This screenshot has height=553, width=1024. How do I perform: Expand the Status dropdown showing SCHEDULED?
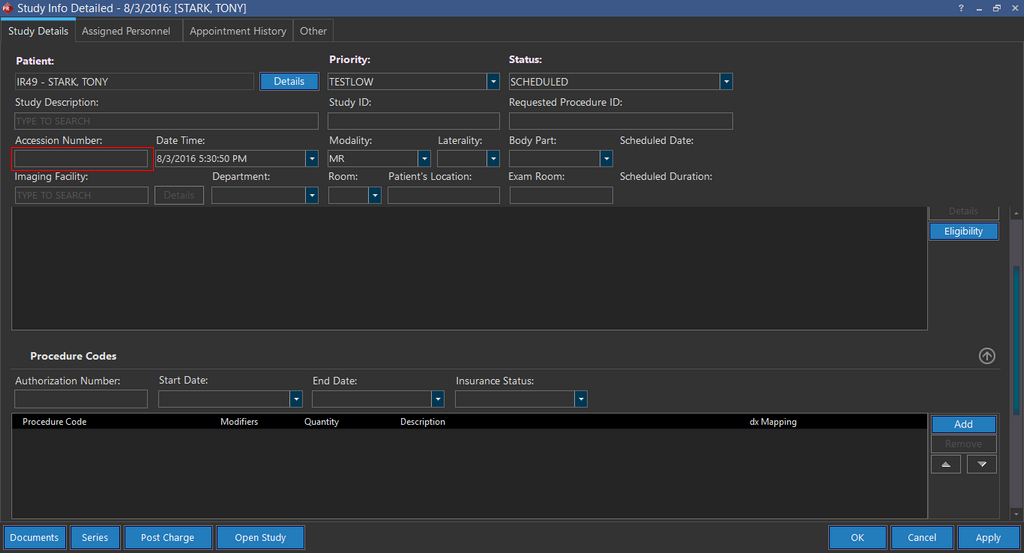(x=726, y=82)
